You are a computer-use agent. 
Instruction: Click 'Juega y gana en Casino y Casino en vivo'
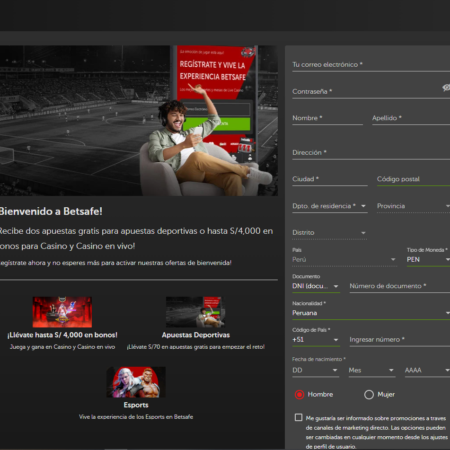click(62, 347)
